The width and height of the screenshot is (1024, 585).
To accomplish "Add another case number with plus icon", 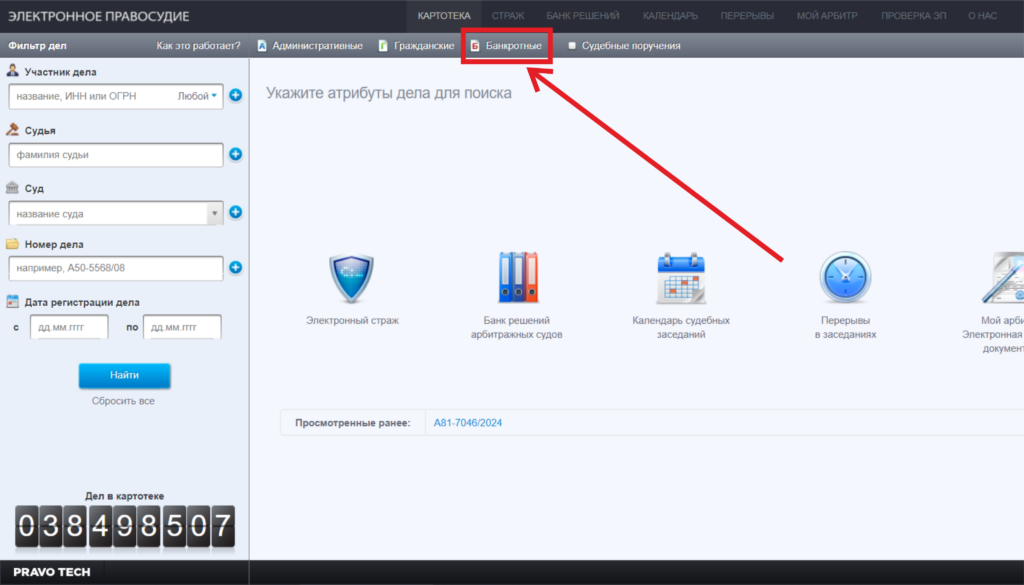I will (236, 268).
